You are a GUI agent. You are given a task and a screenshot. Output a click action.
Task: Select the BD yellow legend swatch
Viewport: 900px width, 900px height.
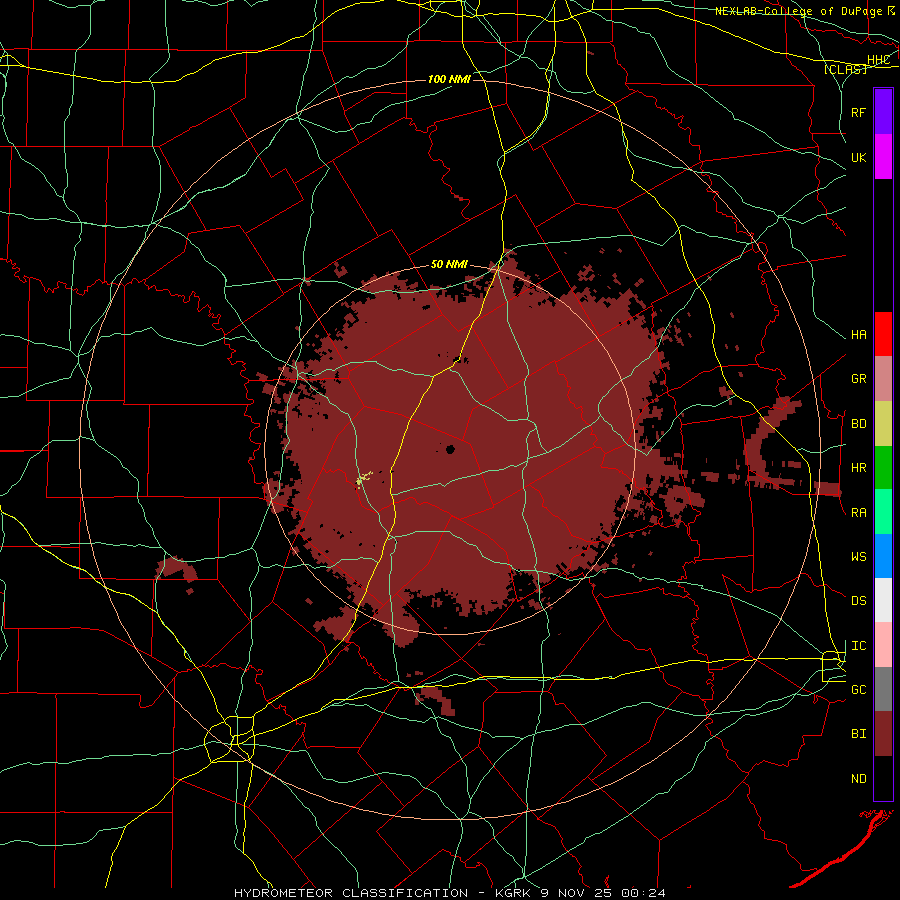[883, 423]
